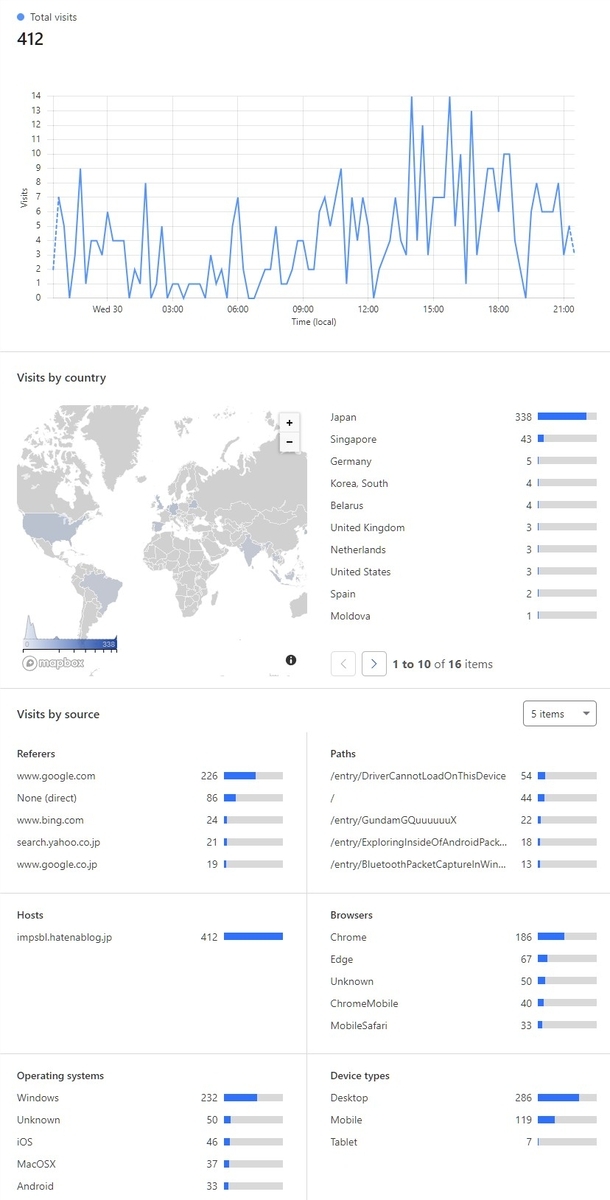Viewport: 610px width, 1200px height.
Task: Zoom out on the country map
Action: pyautogui.click(x=289, y=442)
